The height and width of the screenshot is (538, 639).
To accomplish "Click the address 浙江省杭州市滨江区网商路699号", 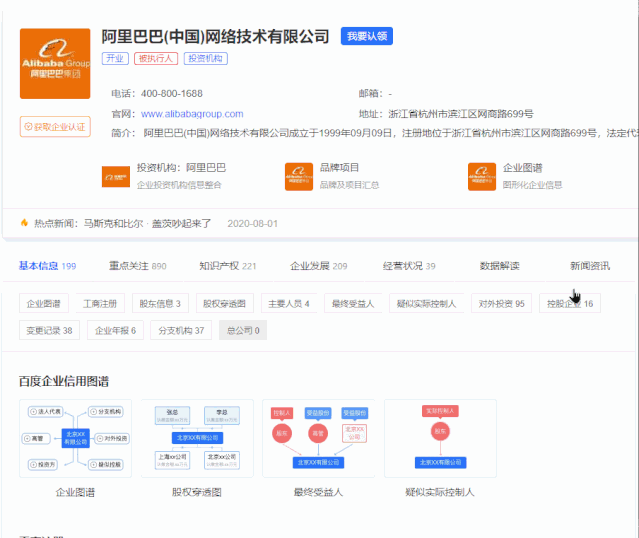I will tap(461, 114).
